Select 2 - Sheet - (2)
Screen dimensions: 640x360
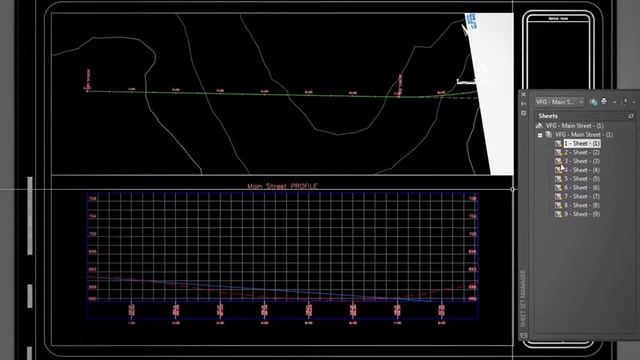(582, 153)
